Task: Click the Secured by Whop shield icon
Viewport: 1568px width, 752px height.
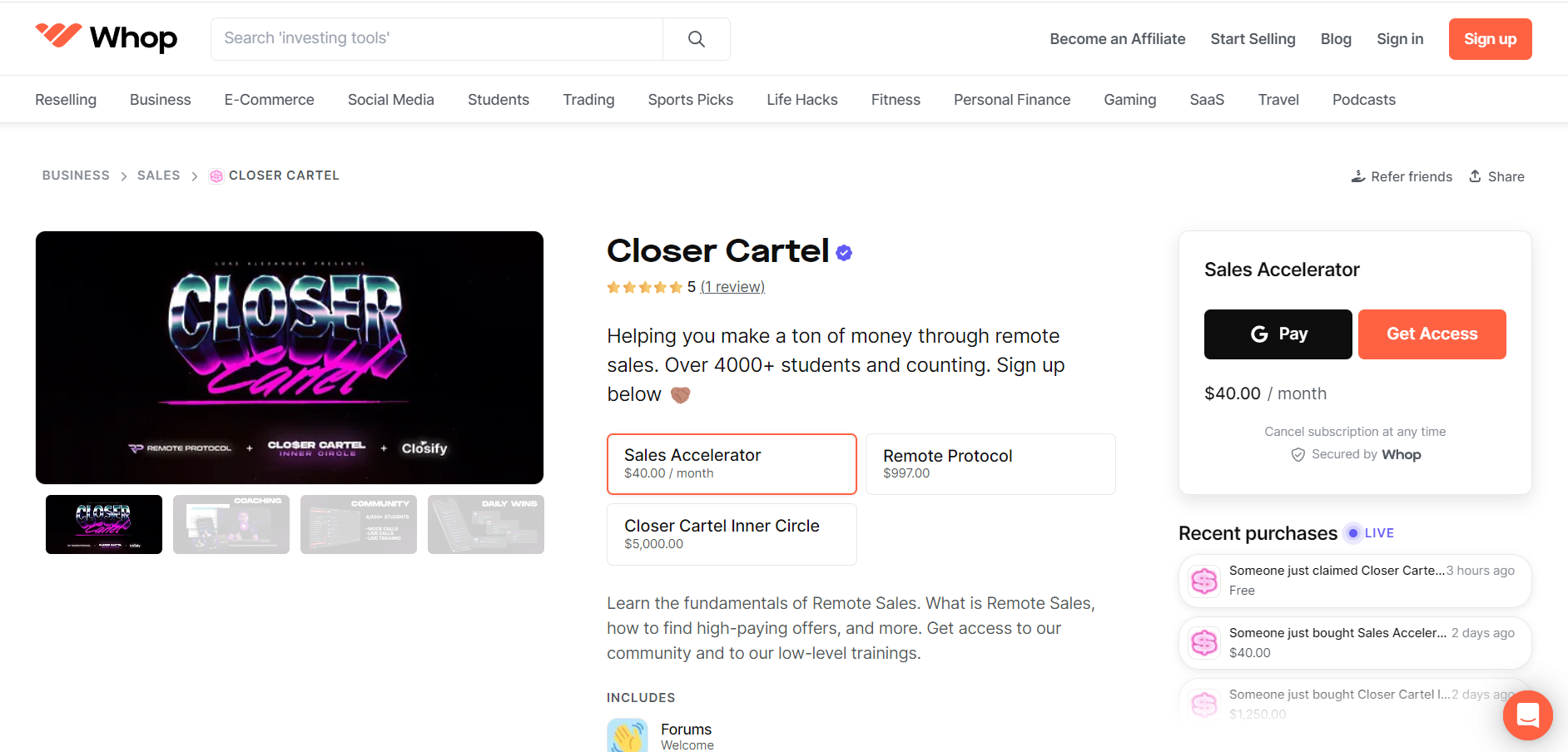Action: tap(1298, 455)
